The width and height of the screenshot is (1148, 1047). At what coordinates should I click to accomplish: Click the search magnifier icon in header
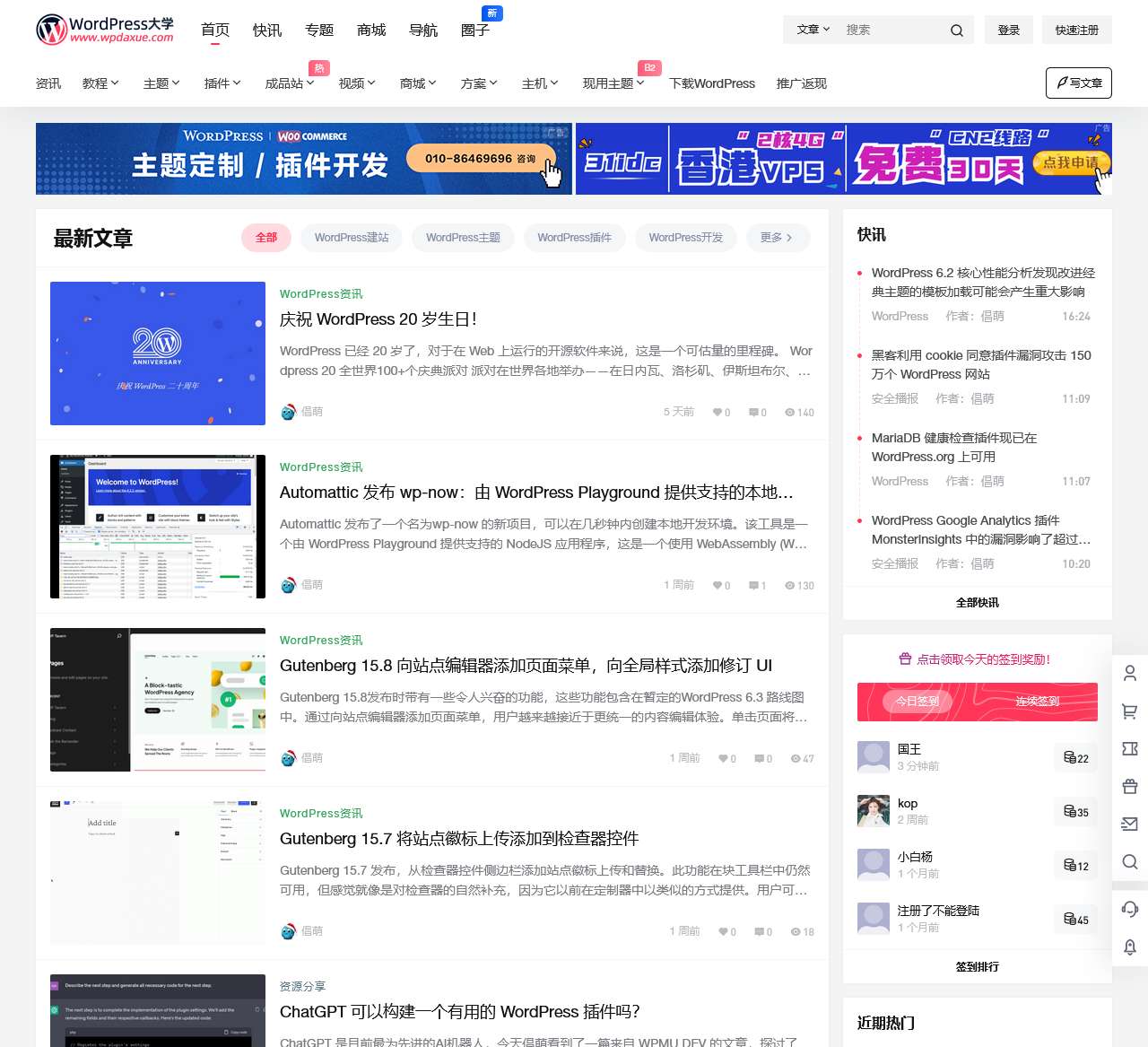tap(957, 31)
